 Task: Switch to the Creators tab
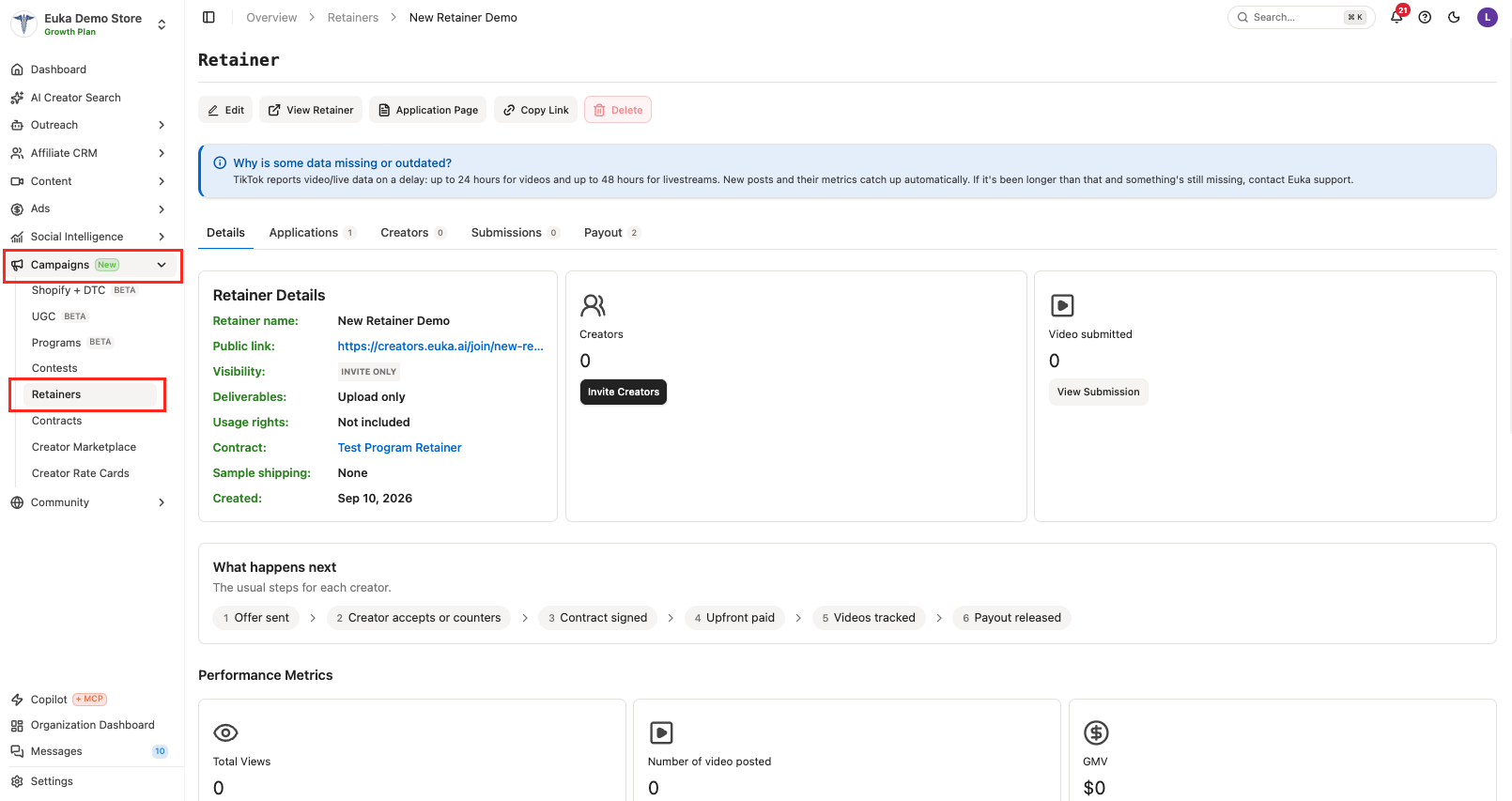(x=413, y=233)
